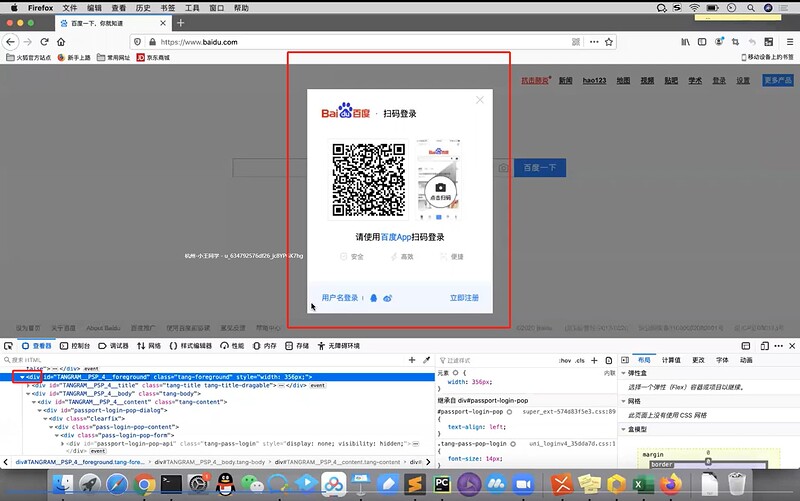
Task: Open the Inspector (查看器) panel
Action: tap(36, 346)
